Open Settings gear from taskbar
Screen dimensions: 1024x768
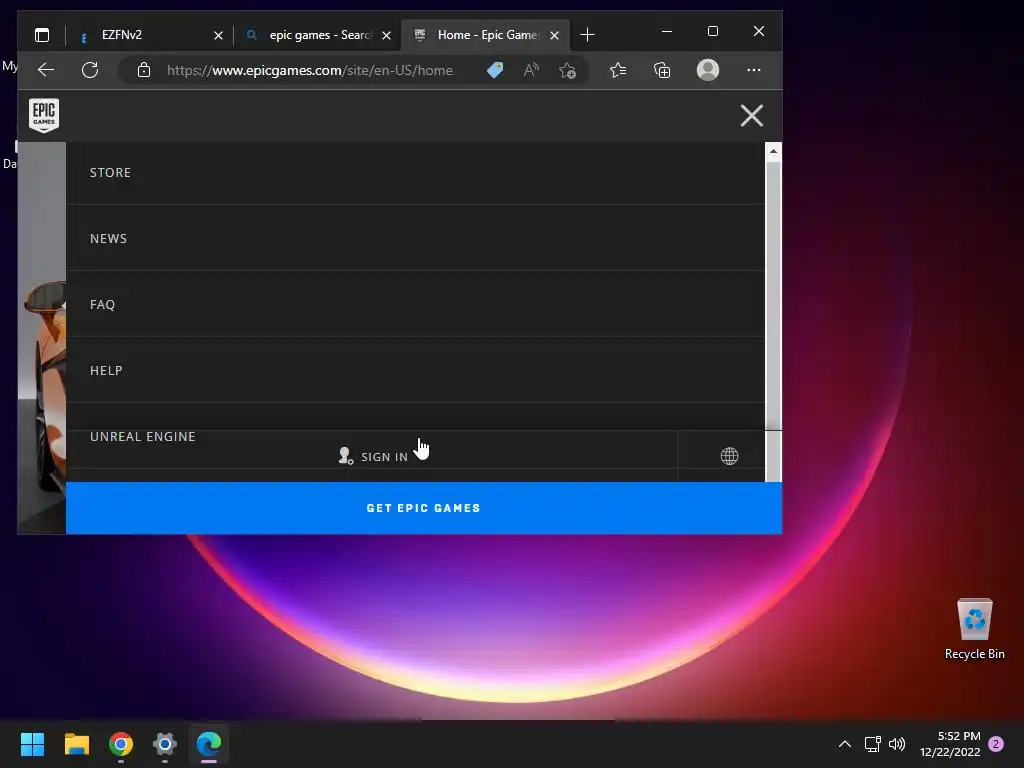165,744
